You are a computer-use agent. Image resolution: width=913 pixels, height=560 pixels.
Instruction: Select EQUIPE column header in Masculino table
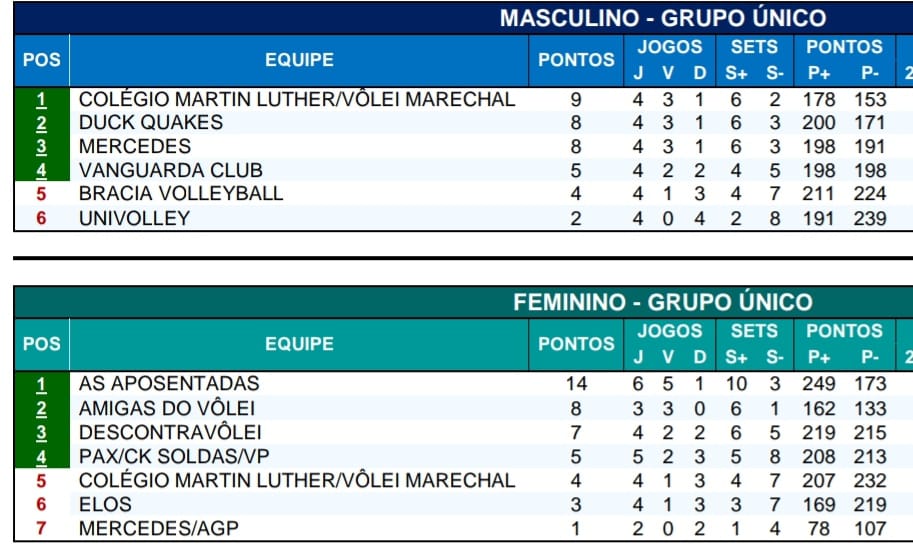tap(299, 60)
